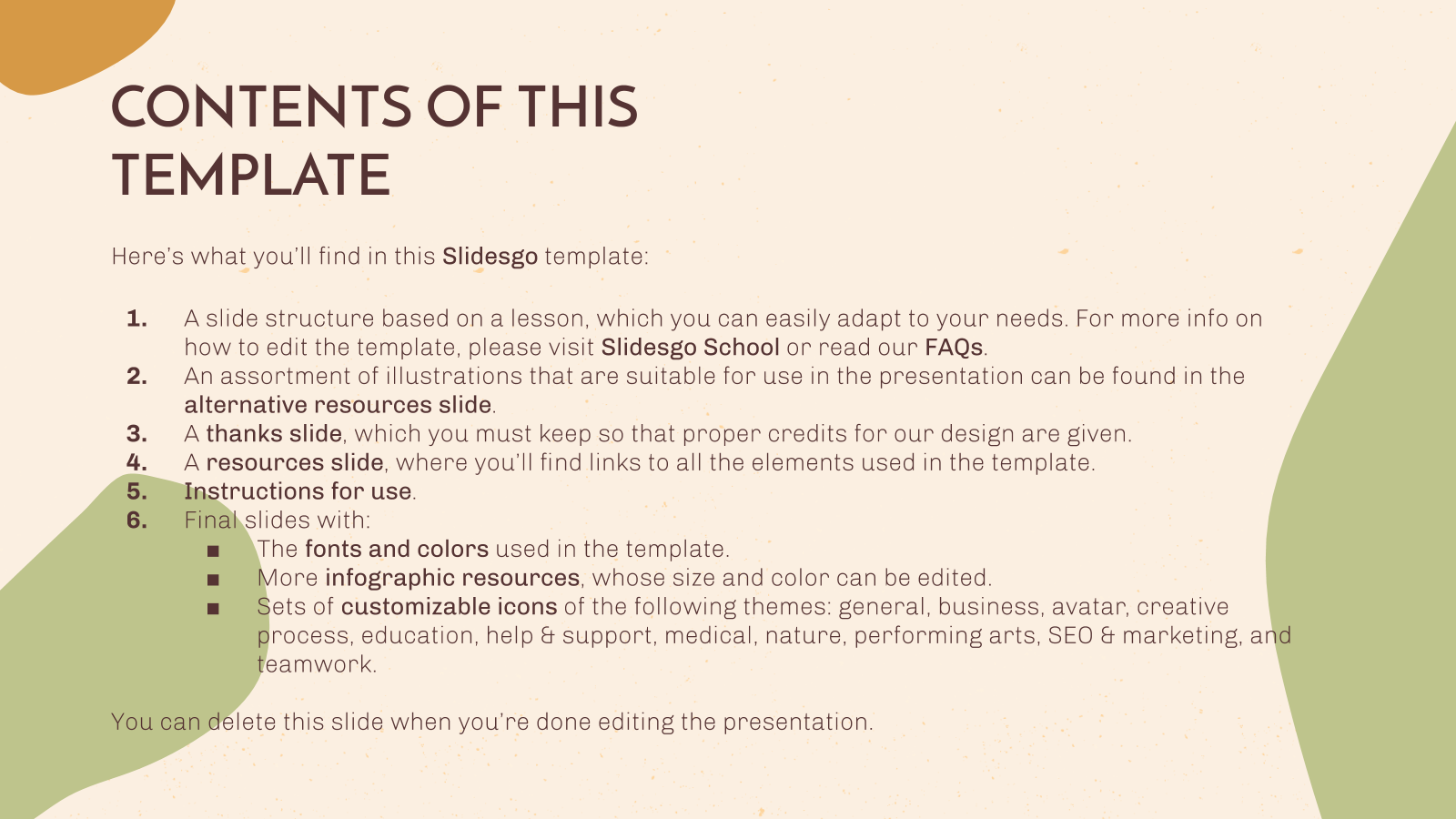Open the Slidesgo School link
This screenshot has height=819, width=1456.
690,348
